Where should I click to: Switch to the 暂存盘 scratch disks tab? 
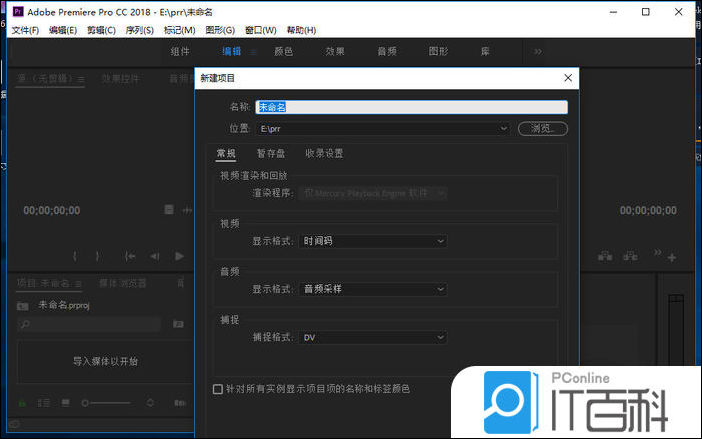click(x=270, y=153)
